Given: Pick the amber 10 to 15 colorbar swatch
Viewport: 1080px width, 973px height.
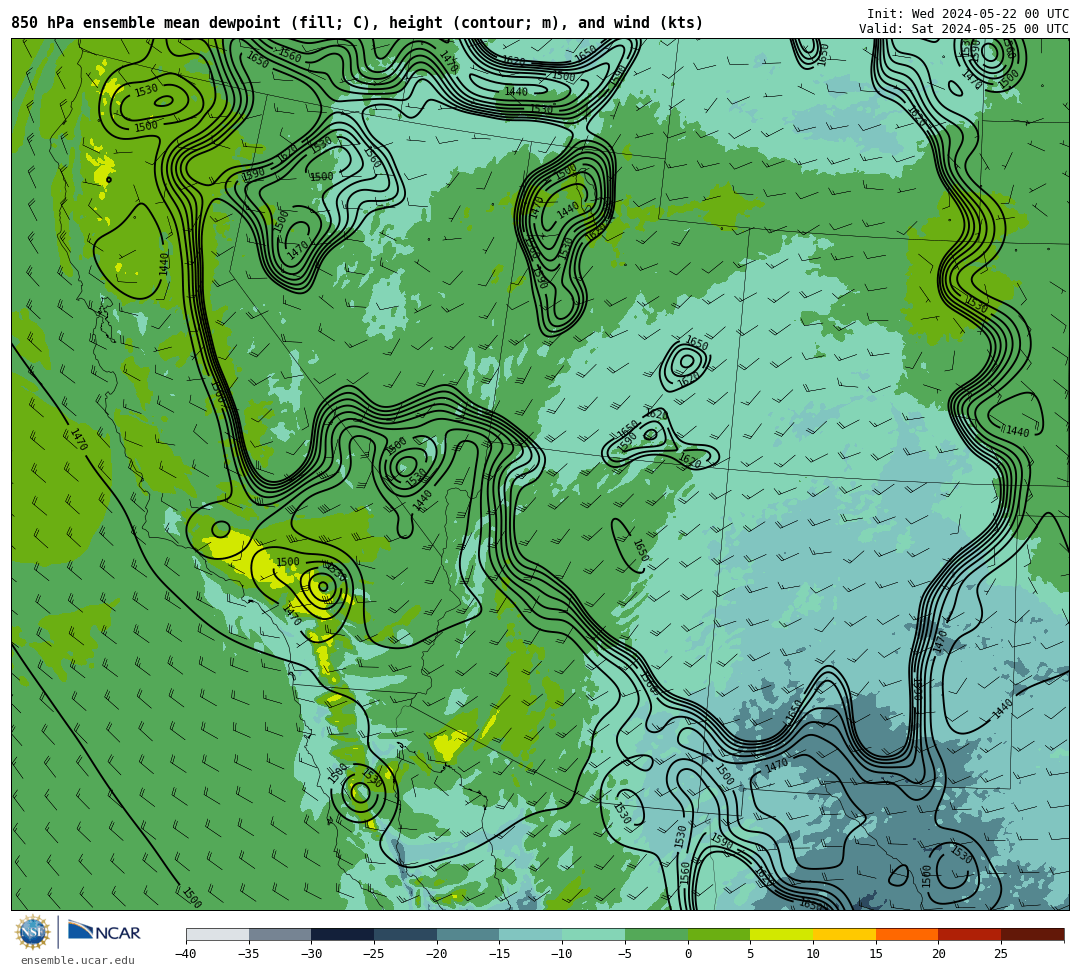Looking at the screenshot, I should click(x=844, y=934).
